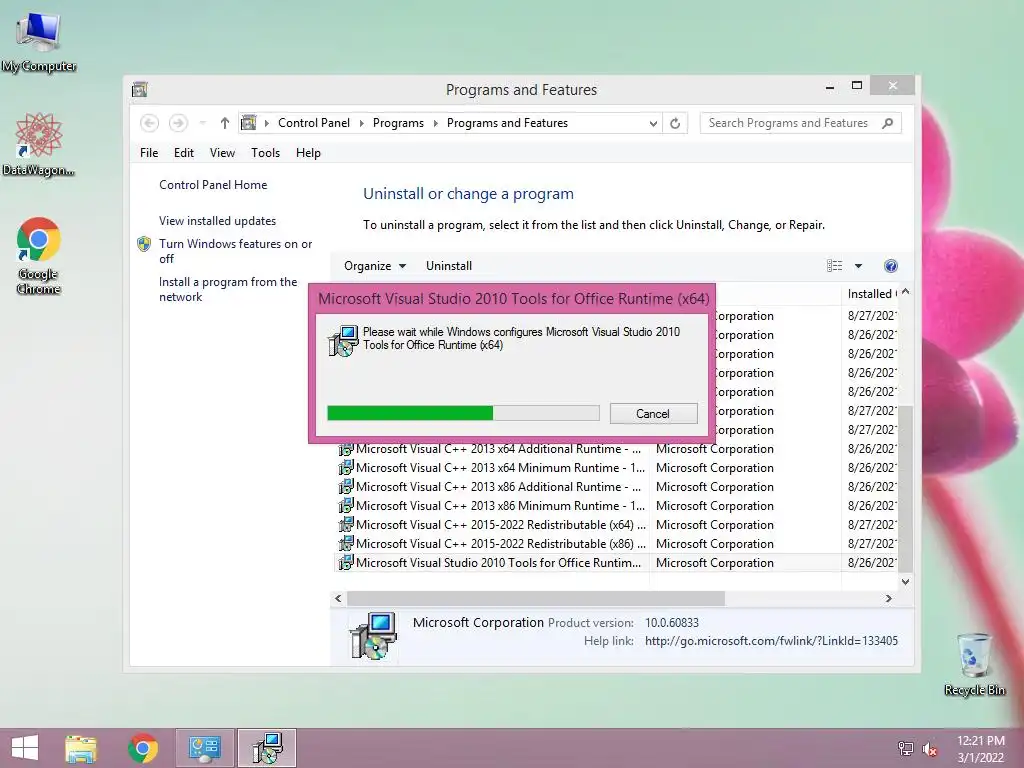Click the product icon in details pane
1024x768 pixels.
tap(373, 636)
